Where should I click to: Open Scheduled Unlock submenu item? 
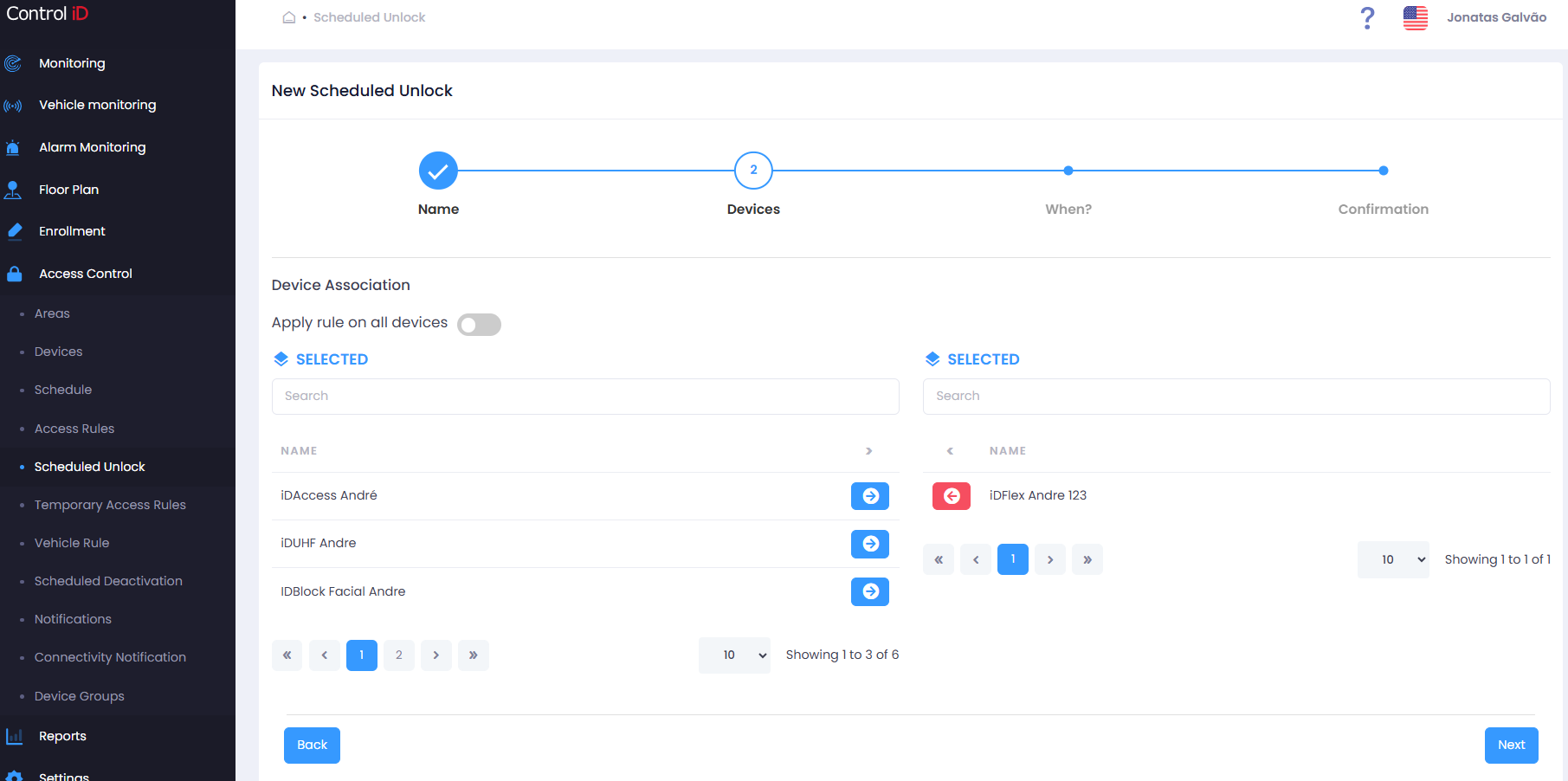(x=90, y=467)
